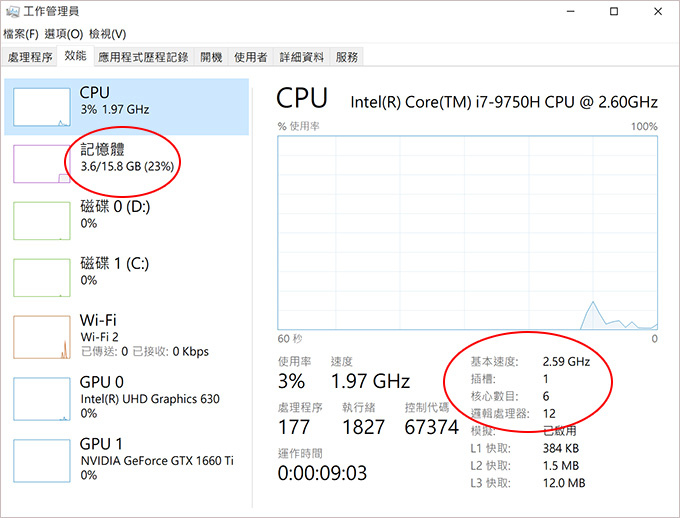Click the CPU usage graph area
Screen dimensions: 680x518
coord(468,233)
